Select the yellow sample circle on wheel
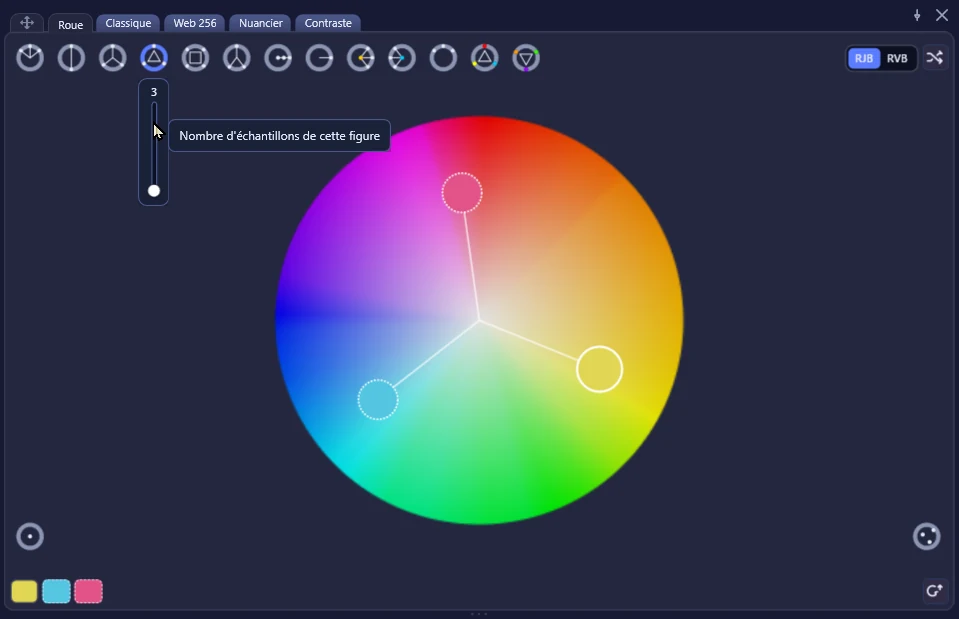959x619 pixels. pos(599,369)
